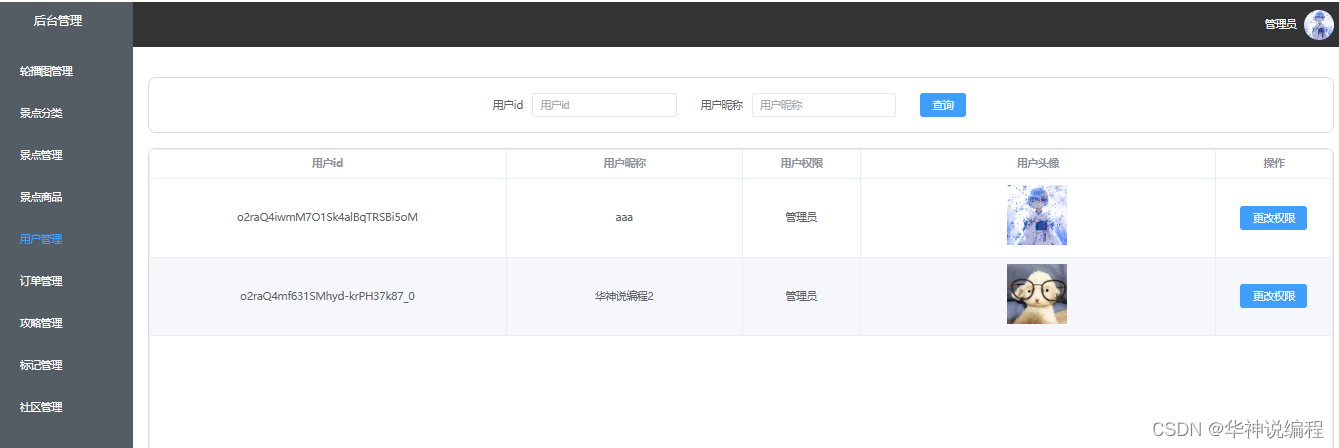This screenshot has width=1339, height=448.
Task: Focus the 用户id search input field
Action: coord(604,105)
